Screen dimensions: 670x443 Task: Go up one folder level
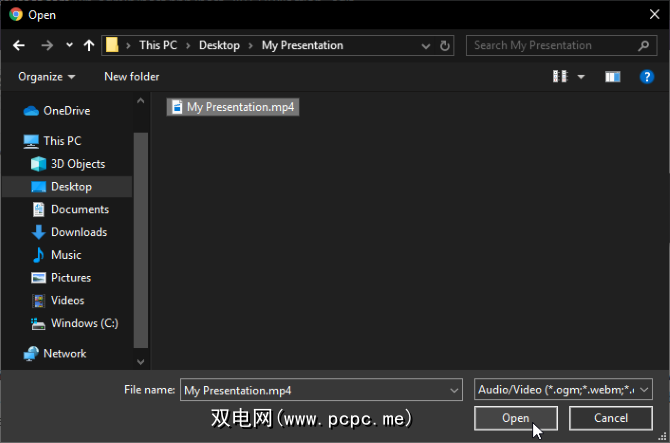(89, 45)
